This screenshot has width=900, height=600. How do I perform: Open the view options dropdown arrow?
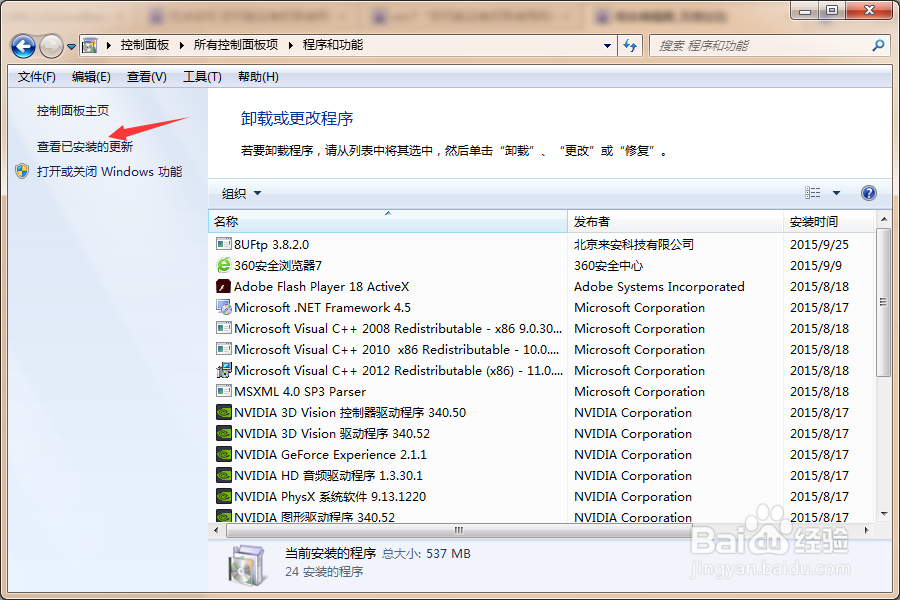click(836, 193)
